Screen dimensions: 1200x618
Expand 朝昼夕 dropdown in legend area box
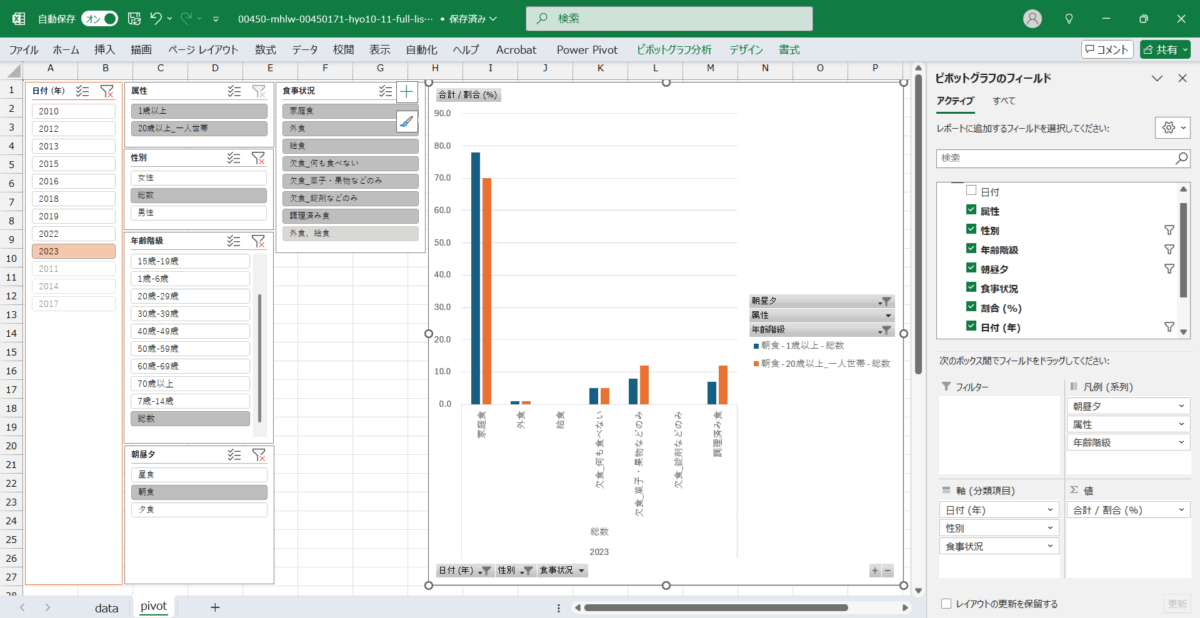point(1182,406)
